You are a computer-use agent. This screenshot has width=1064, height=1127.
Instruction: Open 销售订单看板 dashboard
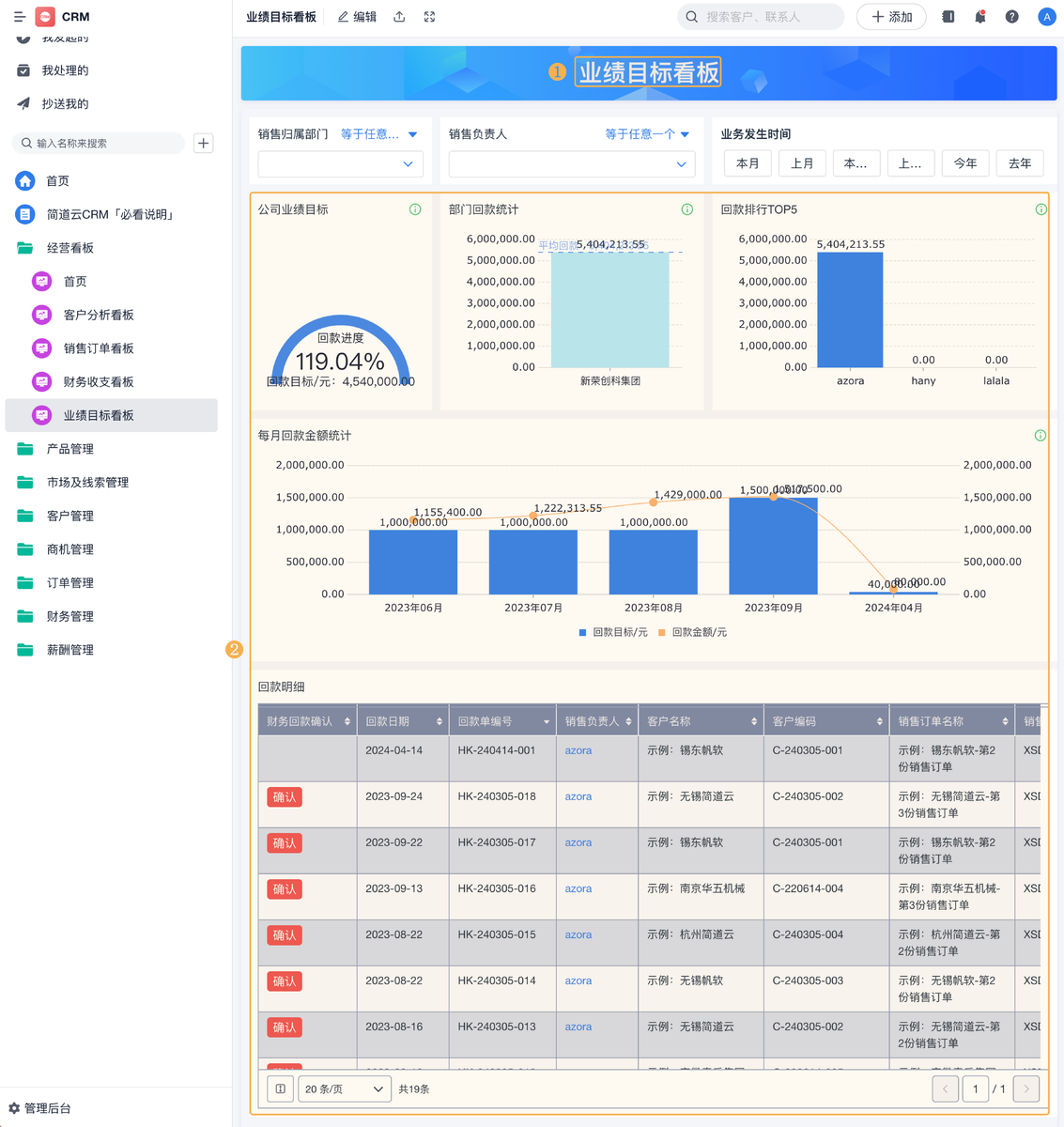(111, 348)
